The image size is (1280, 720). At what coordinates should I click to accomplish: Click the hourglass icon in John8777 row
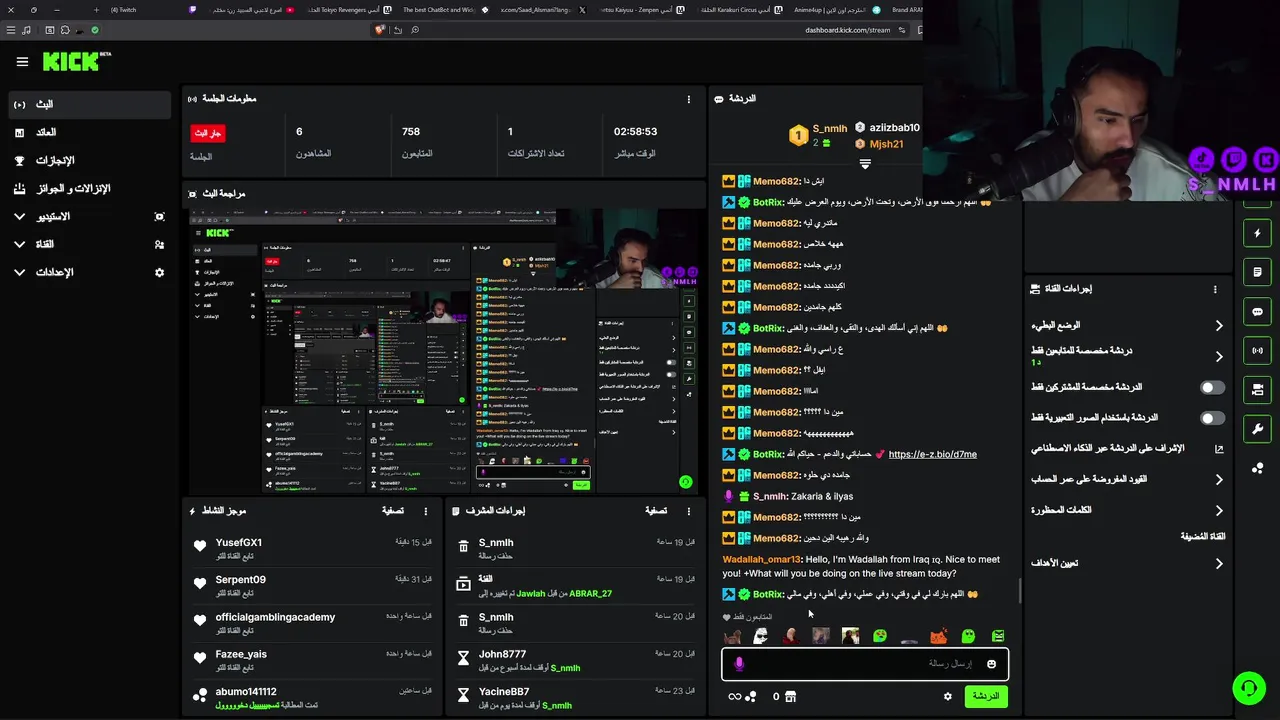coord(463,658)
